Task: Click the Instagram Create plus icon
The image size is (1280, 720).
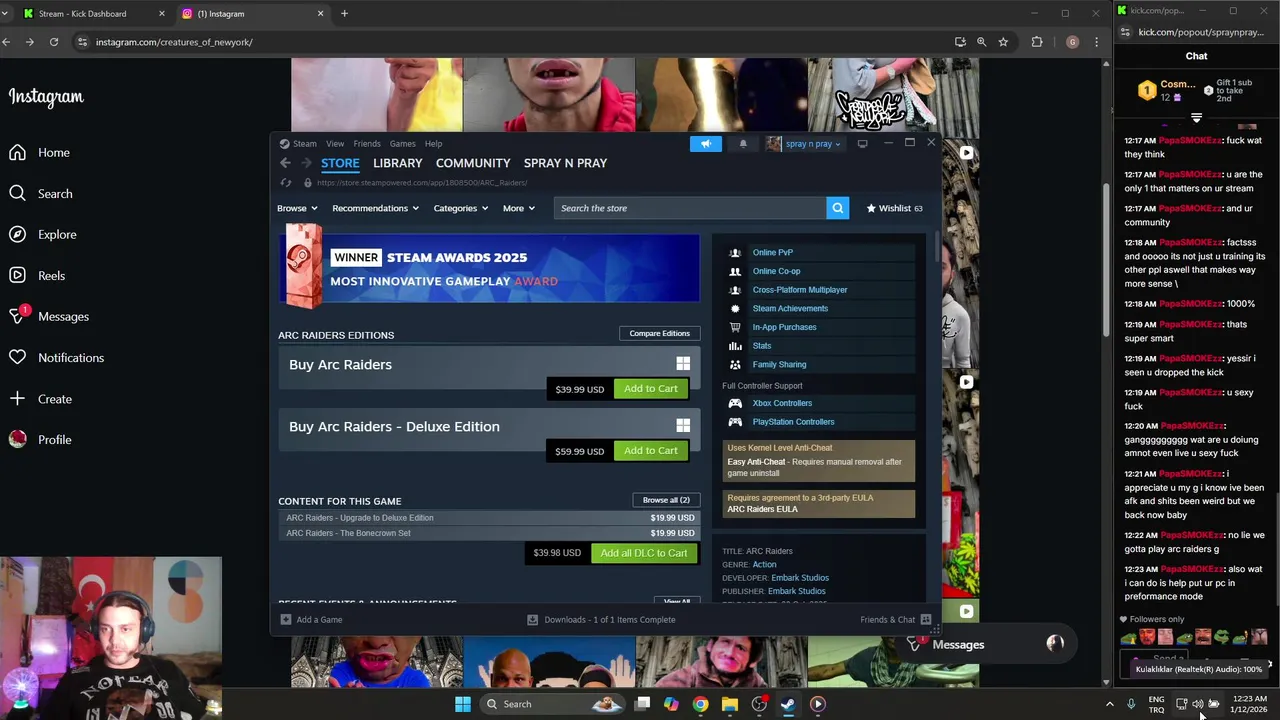Action: click(18, 399)
